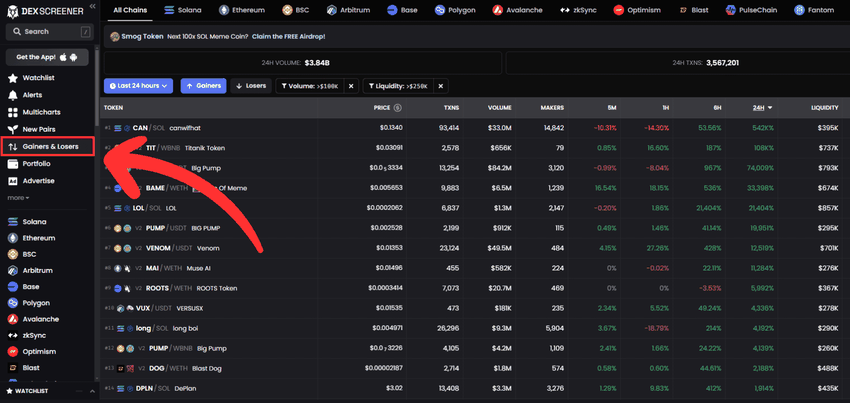
Task: Remove the Liquidity >$250K filter
Action: tap(441, 86)
